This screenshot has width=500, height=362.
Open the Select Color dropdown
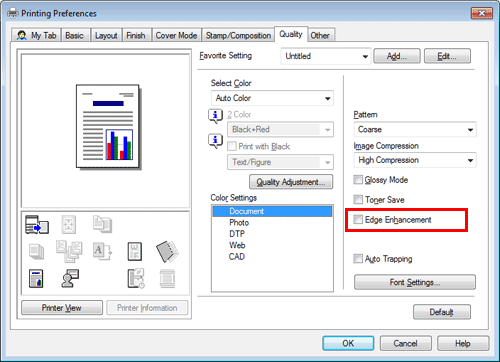point(272,98)
